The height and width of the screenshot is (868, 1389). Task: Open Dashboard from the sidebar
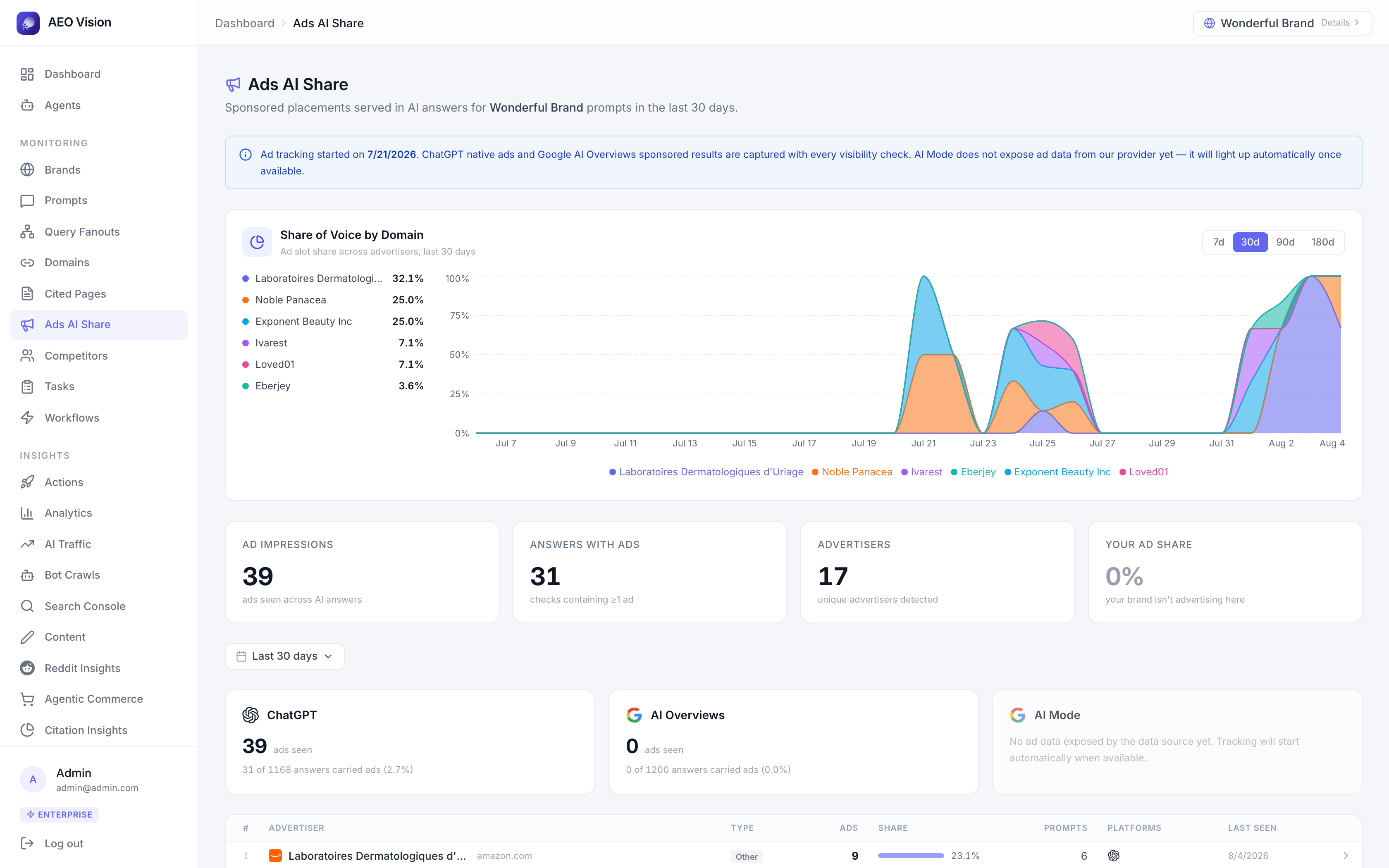click(x=99, y=74)
